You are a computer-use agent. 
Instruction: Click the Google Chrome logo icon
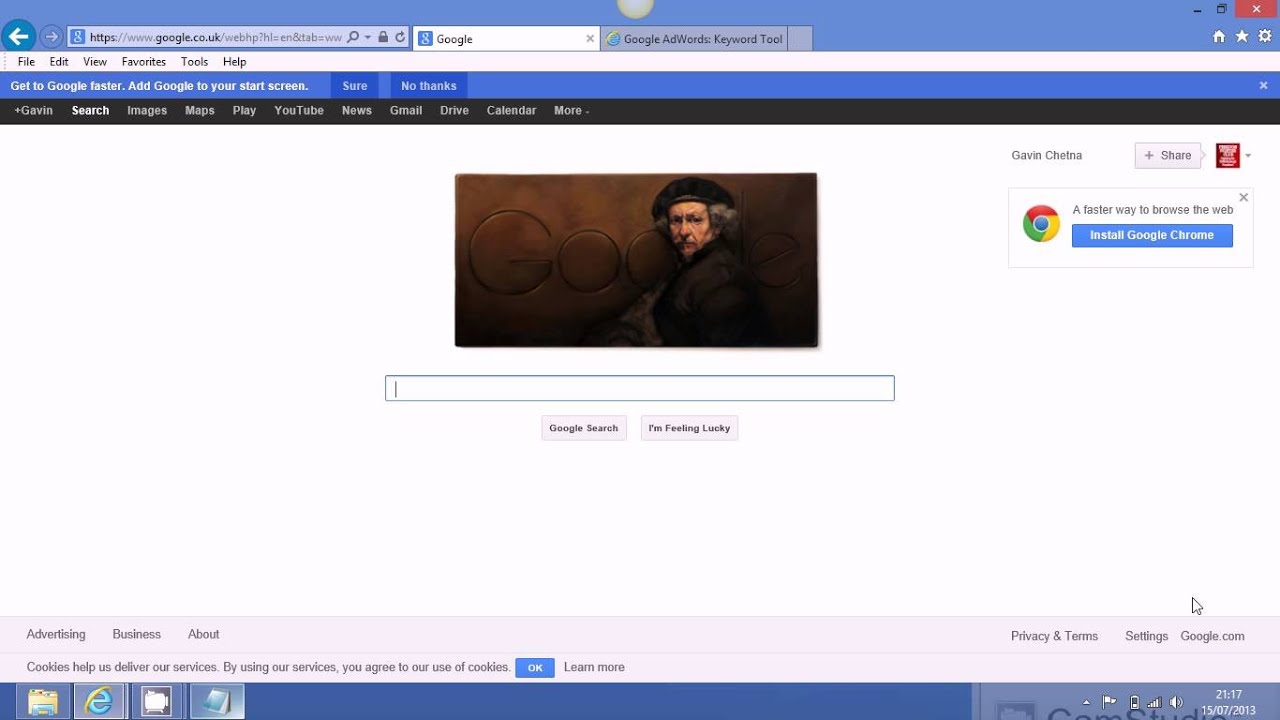pos(1041,224)
